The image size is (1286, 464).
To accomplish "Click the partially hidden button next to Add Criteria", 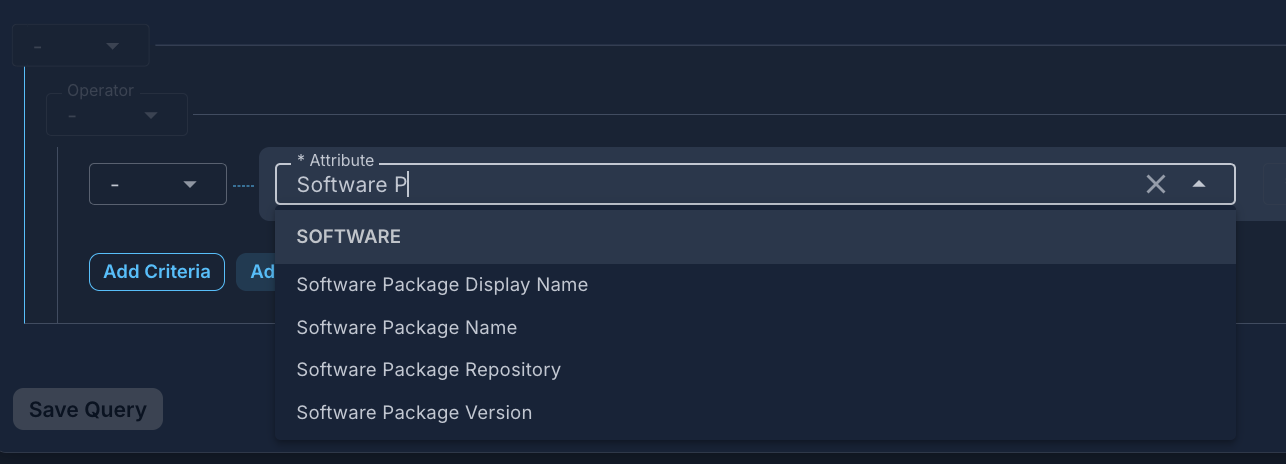I will [256, 272].
